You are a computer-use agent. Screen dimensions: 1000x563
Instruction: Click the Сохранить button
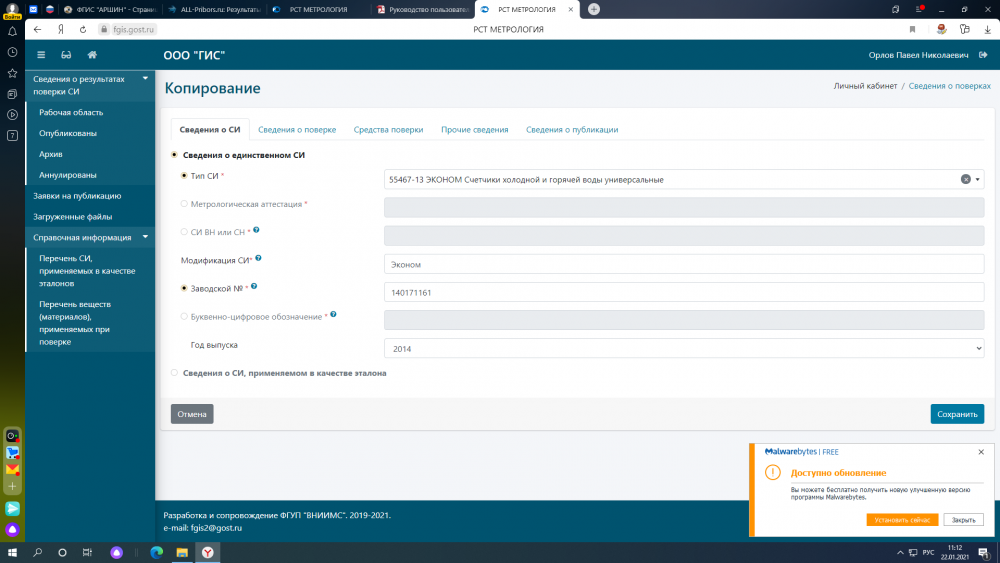956,414
